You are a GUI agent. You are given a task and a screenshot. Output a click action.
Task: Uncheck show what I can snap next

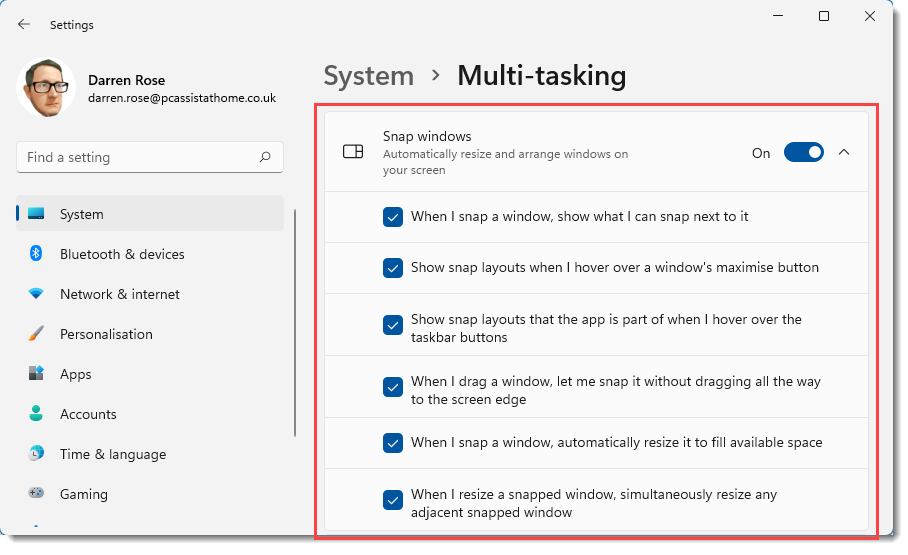[x=393, y=217]
